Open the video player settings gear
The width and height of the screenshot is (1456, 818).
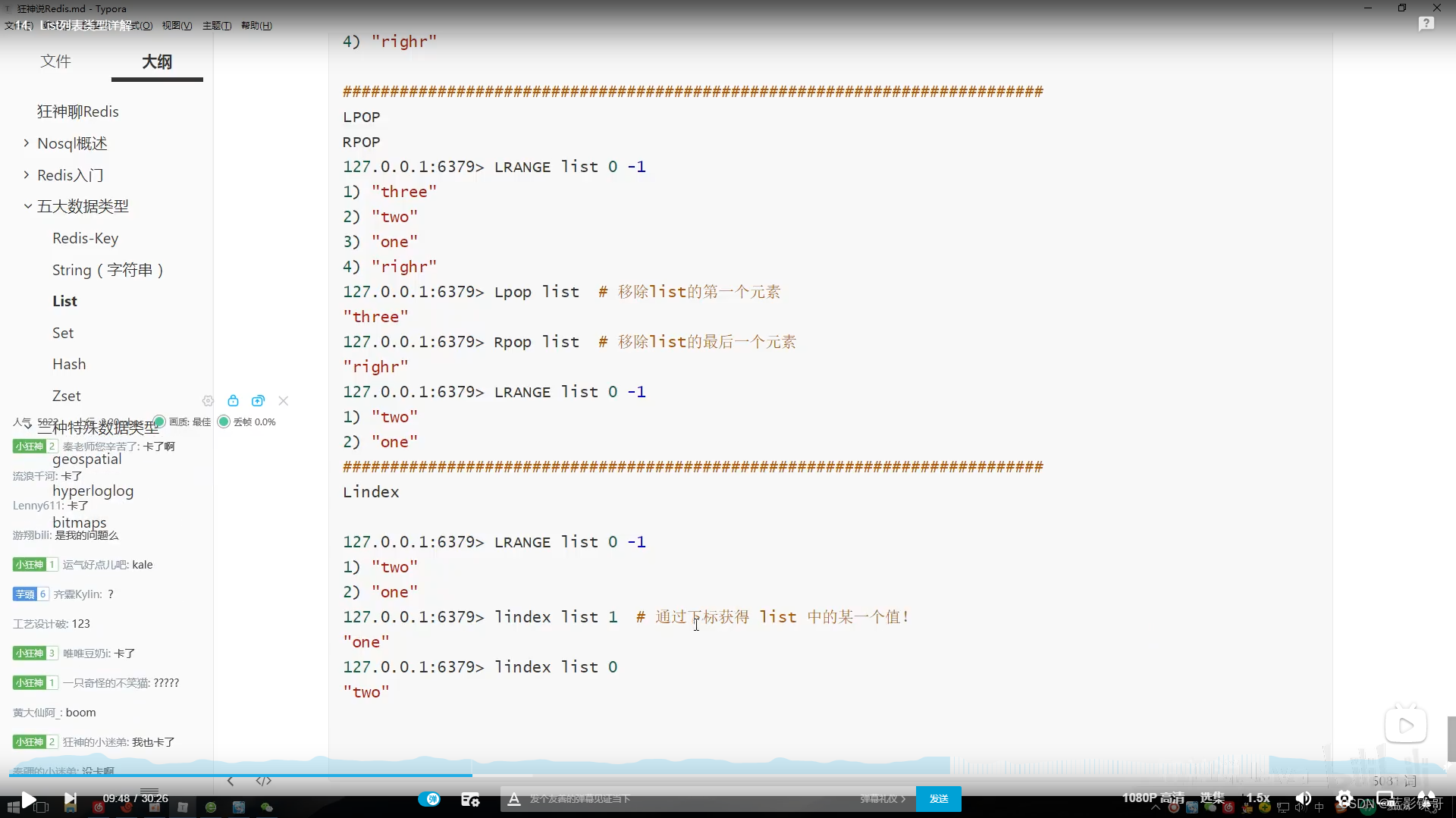click(x=1344, y=798)
